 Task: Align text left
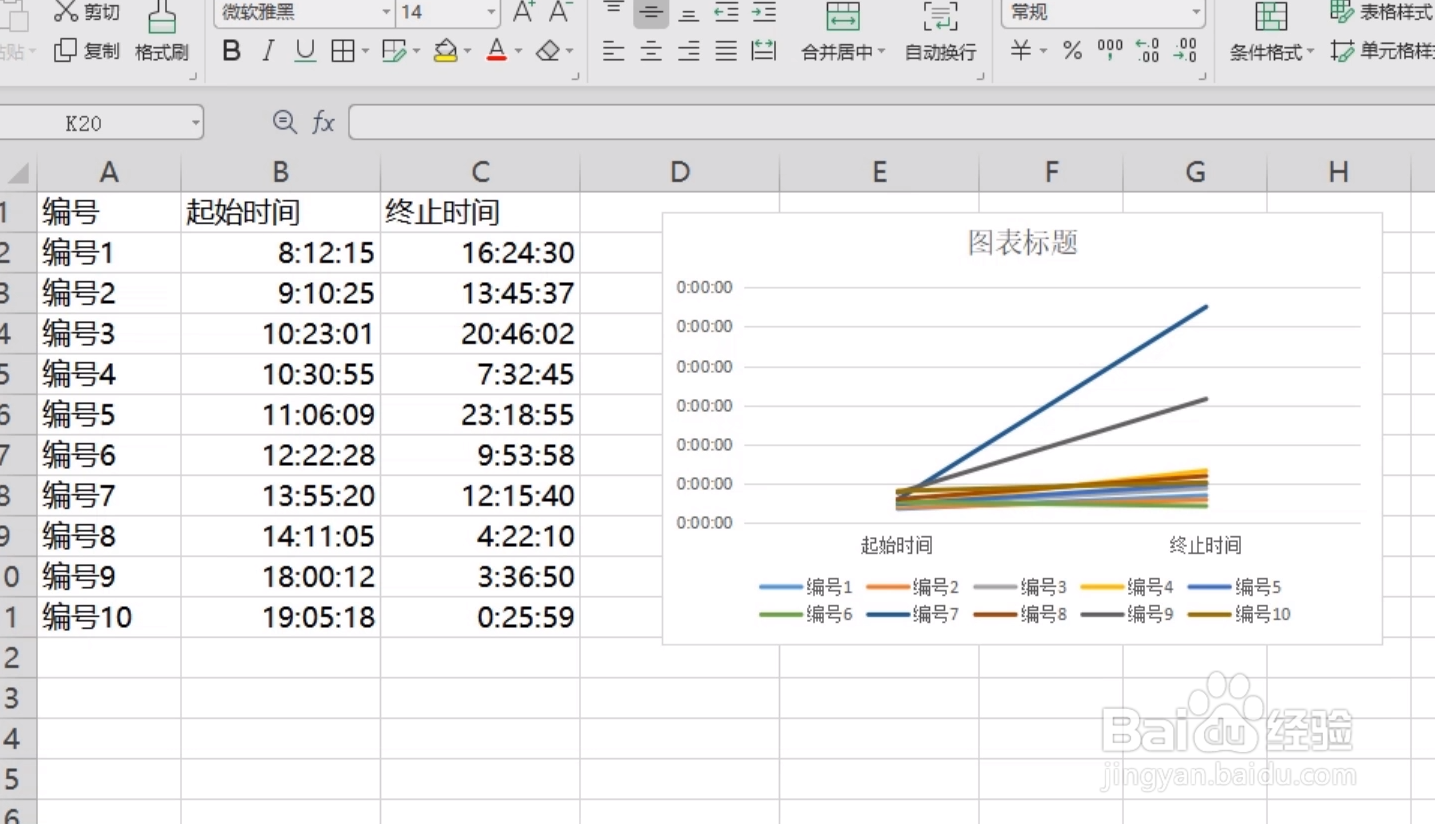pyautogui.click(x=614, y=51)
